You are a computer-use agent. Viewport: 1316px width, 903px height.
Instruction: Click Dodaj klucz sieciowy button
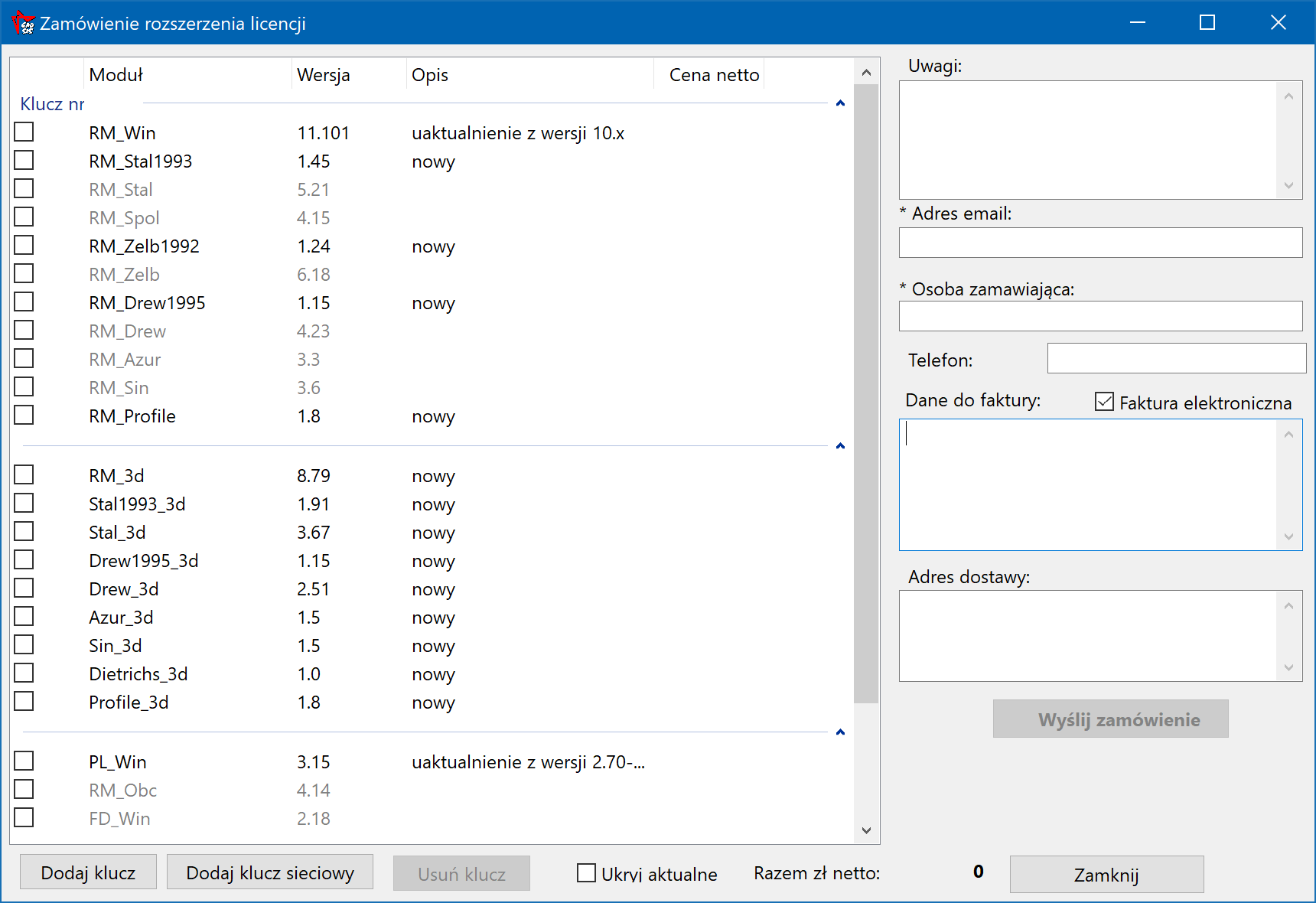point(270,872)
